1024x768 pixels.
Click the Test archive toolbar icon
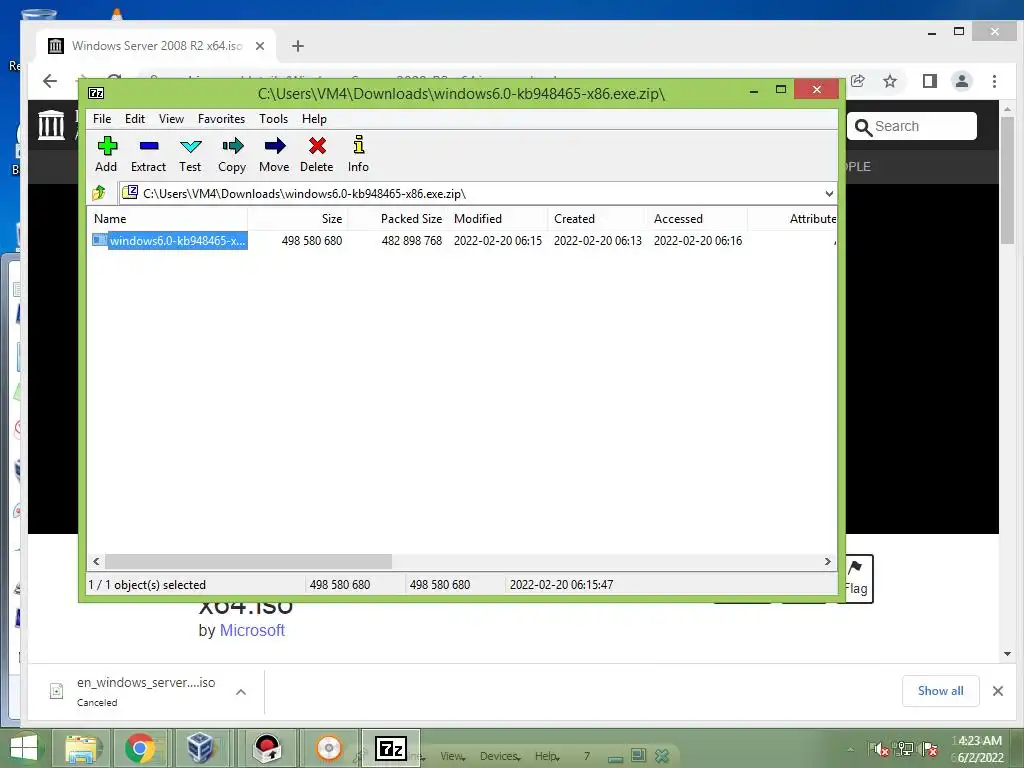190,155
